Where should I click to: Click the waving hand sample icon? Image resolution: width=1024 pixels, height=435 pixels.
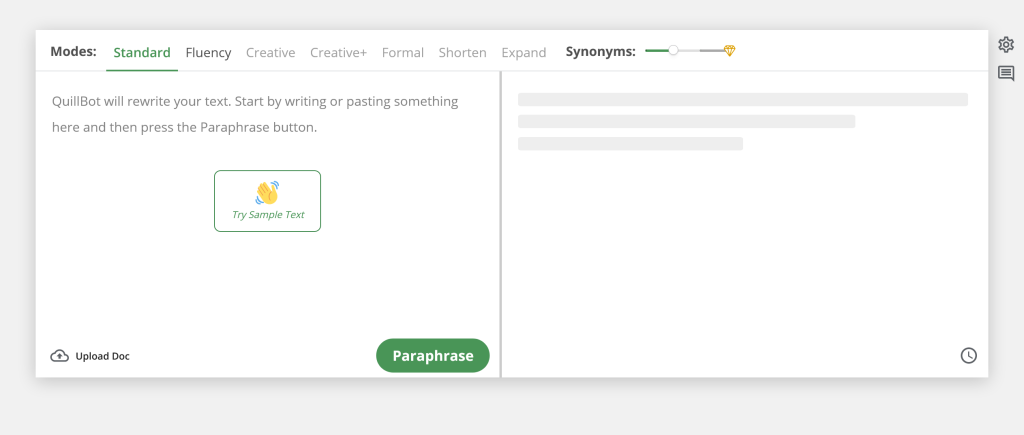coord(267,193)
